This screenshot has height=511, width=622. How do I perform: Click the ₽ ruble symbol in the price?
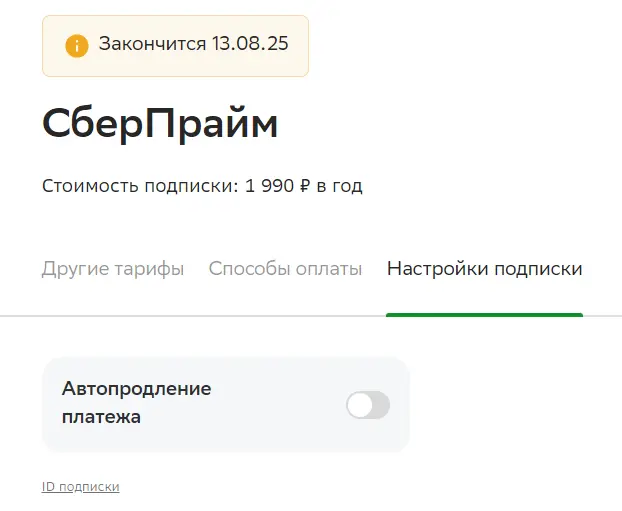coord(304,186)
